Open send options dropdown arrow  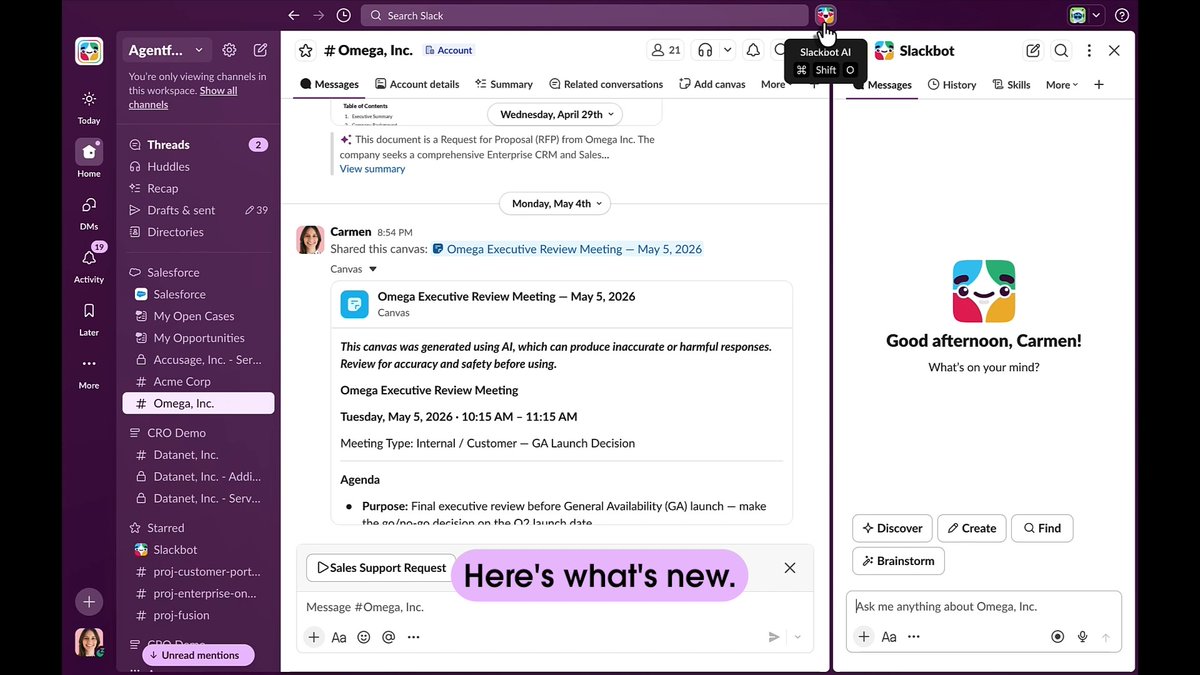(797, 637)
